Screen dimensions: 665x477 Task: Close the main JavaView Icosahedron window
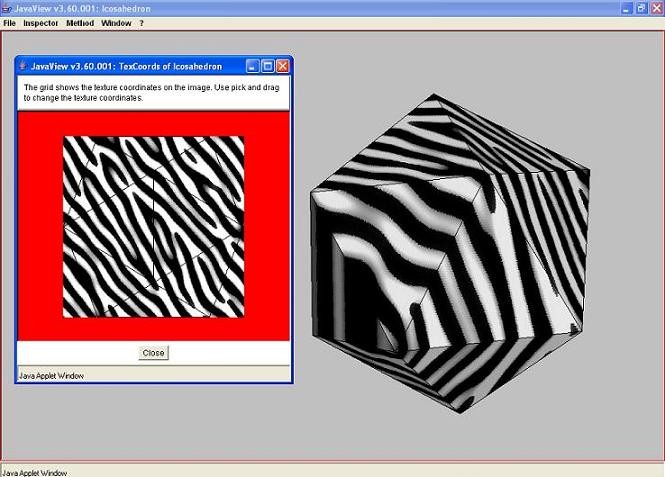click(656, 7)
